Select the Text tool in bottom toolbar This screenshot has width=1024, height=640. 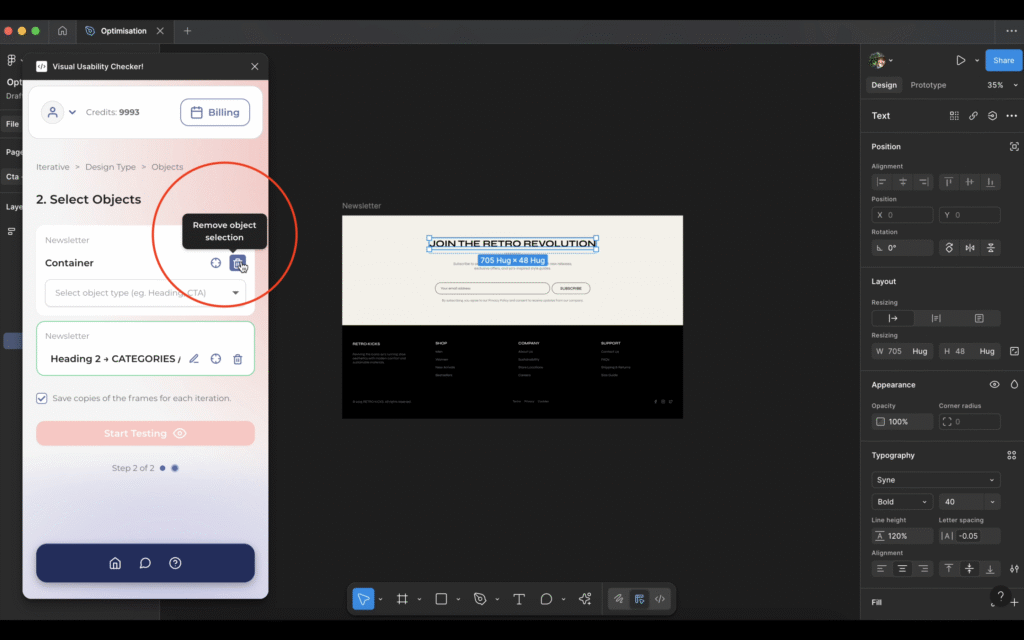[x=519, y=599]
